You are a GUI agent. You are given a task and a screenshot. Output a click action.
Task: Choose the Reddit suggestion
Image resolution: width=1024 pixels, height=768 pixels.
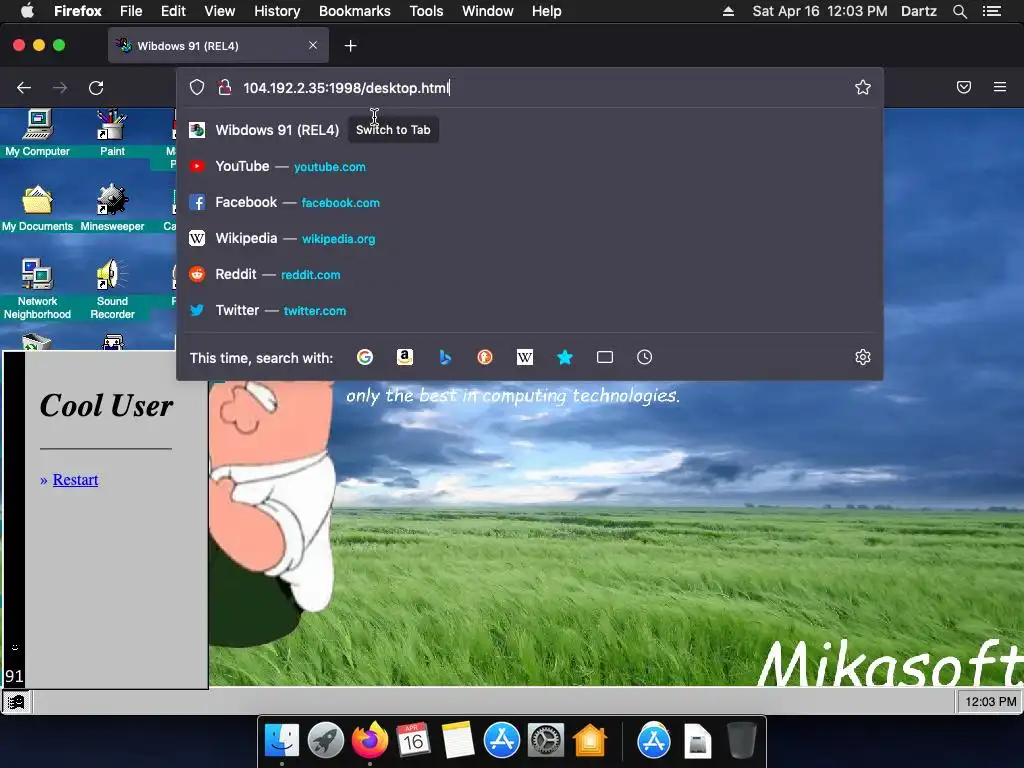530,274
